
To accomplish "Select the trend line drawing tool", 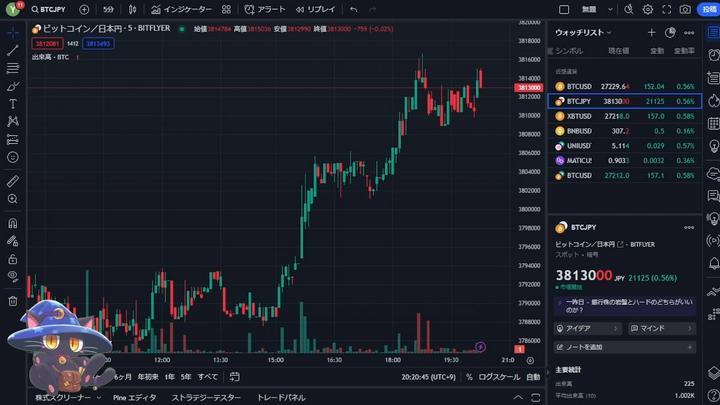I will pos(13,50).
